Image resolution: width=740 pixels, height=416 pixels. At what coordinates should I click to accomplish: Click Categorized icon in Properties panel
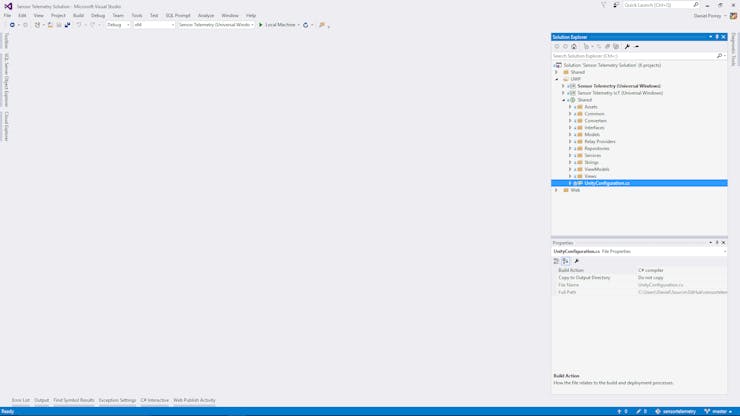(x=556, y=261)
